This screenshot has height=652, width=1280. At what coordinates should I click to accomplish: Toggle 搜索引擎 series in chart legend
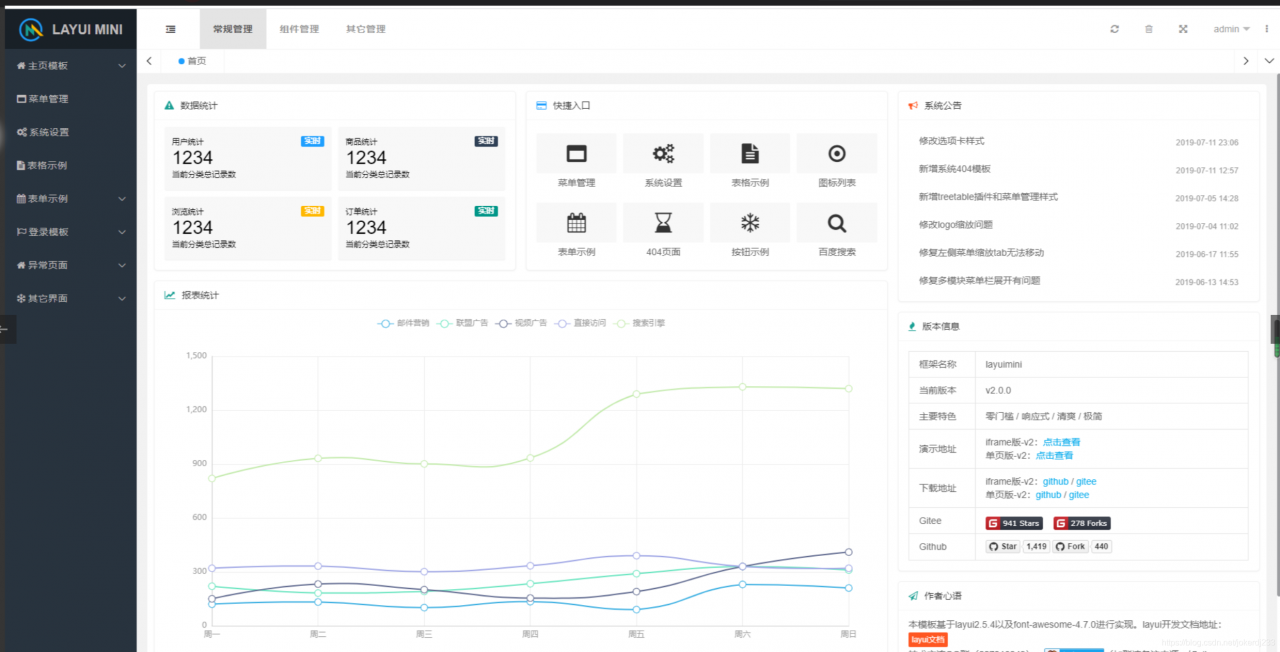pyautogui.click(x=640, y=323)
